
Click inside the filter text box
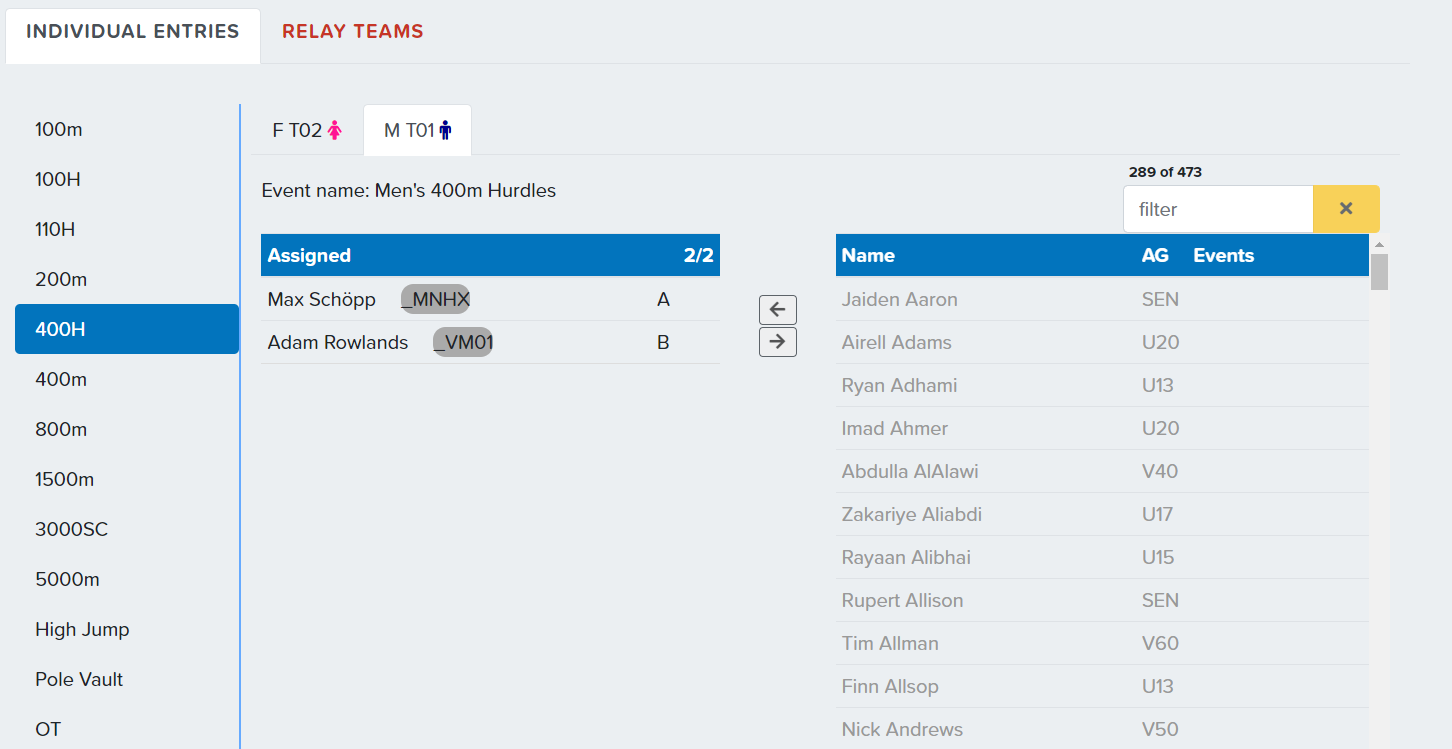point(1218,209)
